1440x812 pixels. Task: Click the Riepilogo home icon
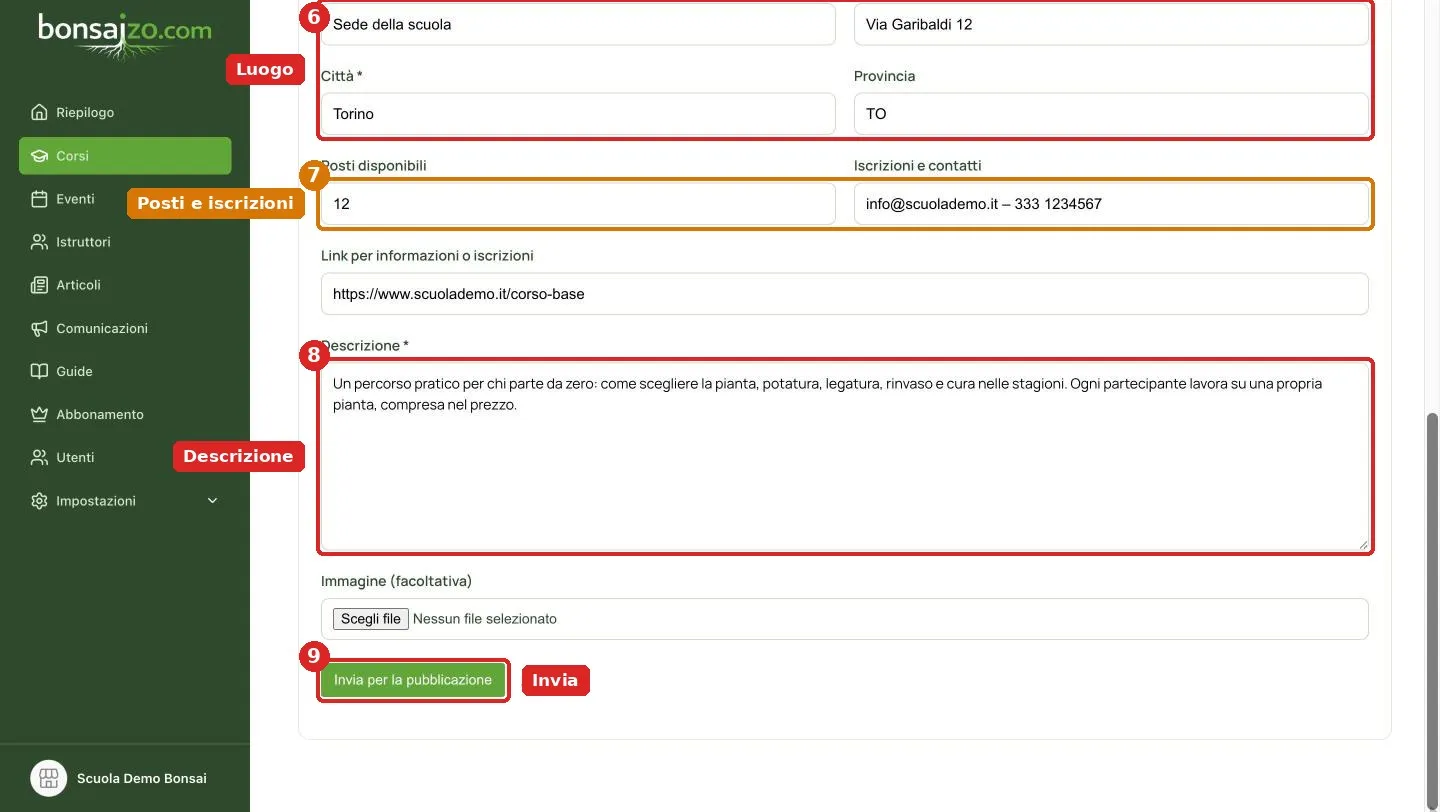39,112
